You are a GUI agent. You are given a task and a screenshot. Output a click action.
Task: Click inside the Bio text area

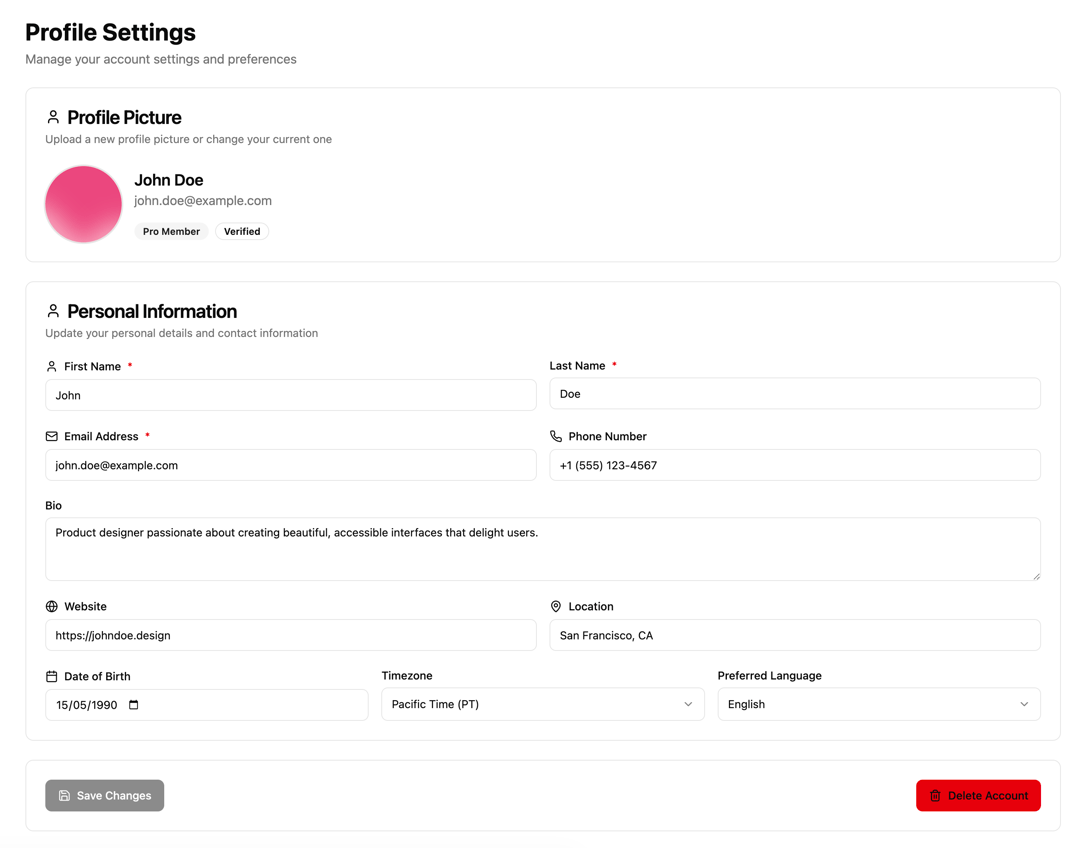pos(543,549)
